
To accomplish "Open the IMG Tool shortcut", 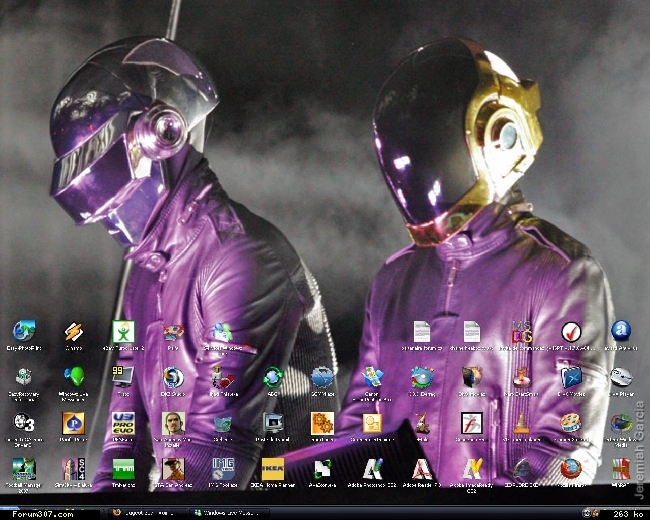I will 223,469.
